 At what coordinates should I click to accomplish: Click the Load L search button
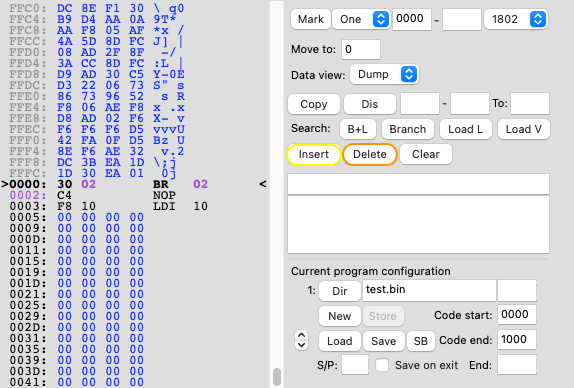tap(466, 129)
